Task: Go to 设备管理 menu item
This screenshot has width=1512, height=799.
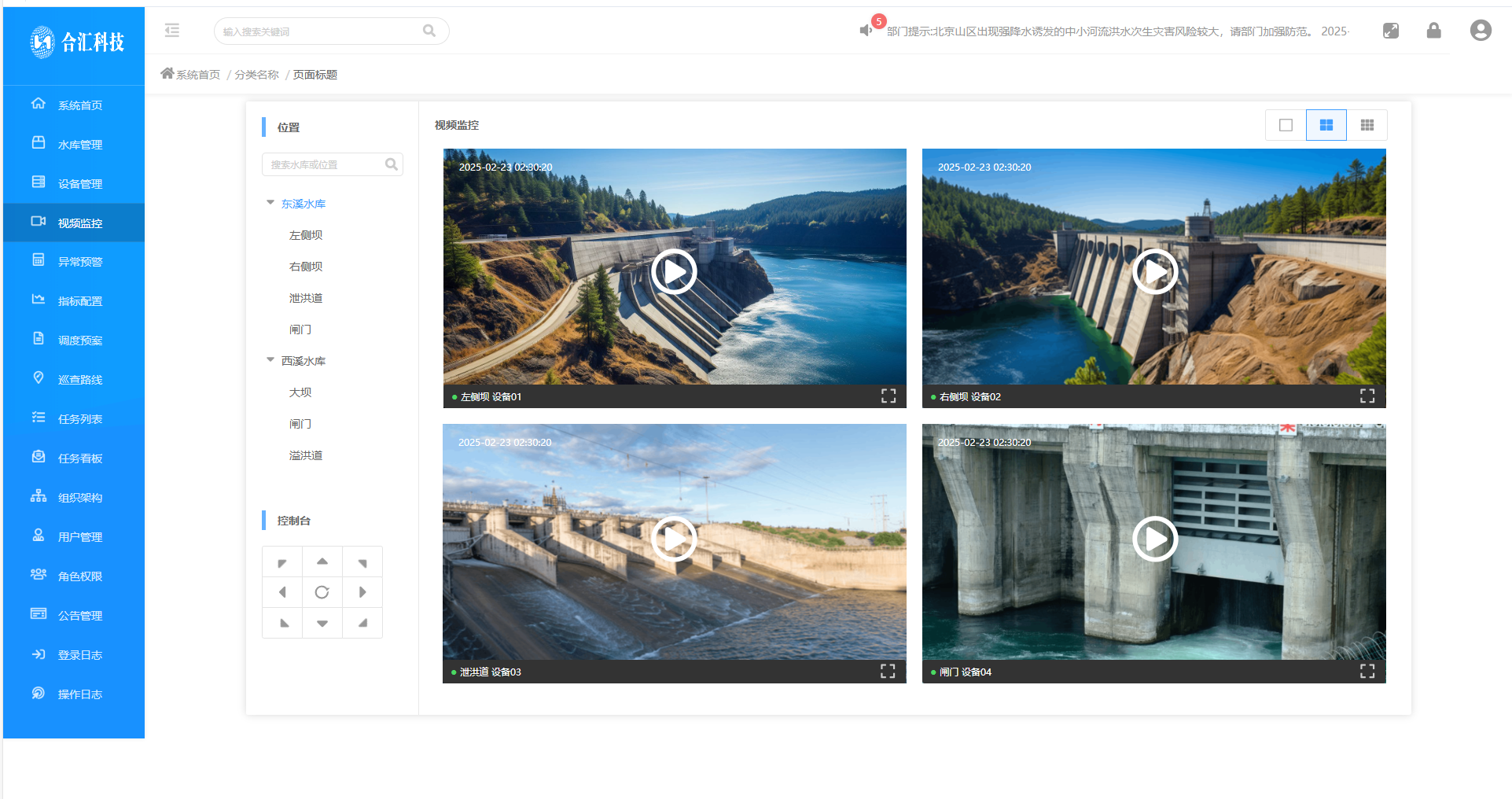Action: 80,184
